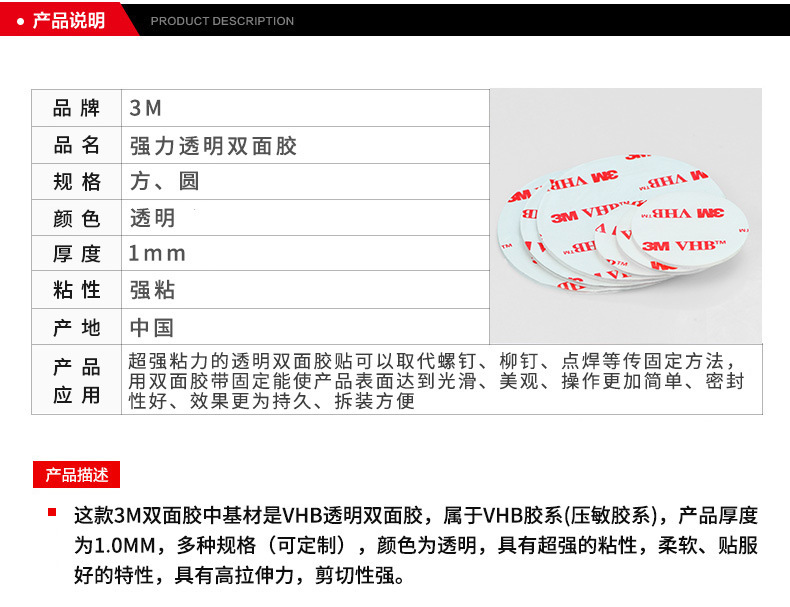790x607 pixels.
Task: Click the 品名 row label
Action: click(77, 145)
